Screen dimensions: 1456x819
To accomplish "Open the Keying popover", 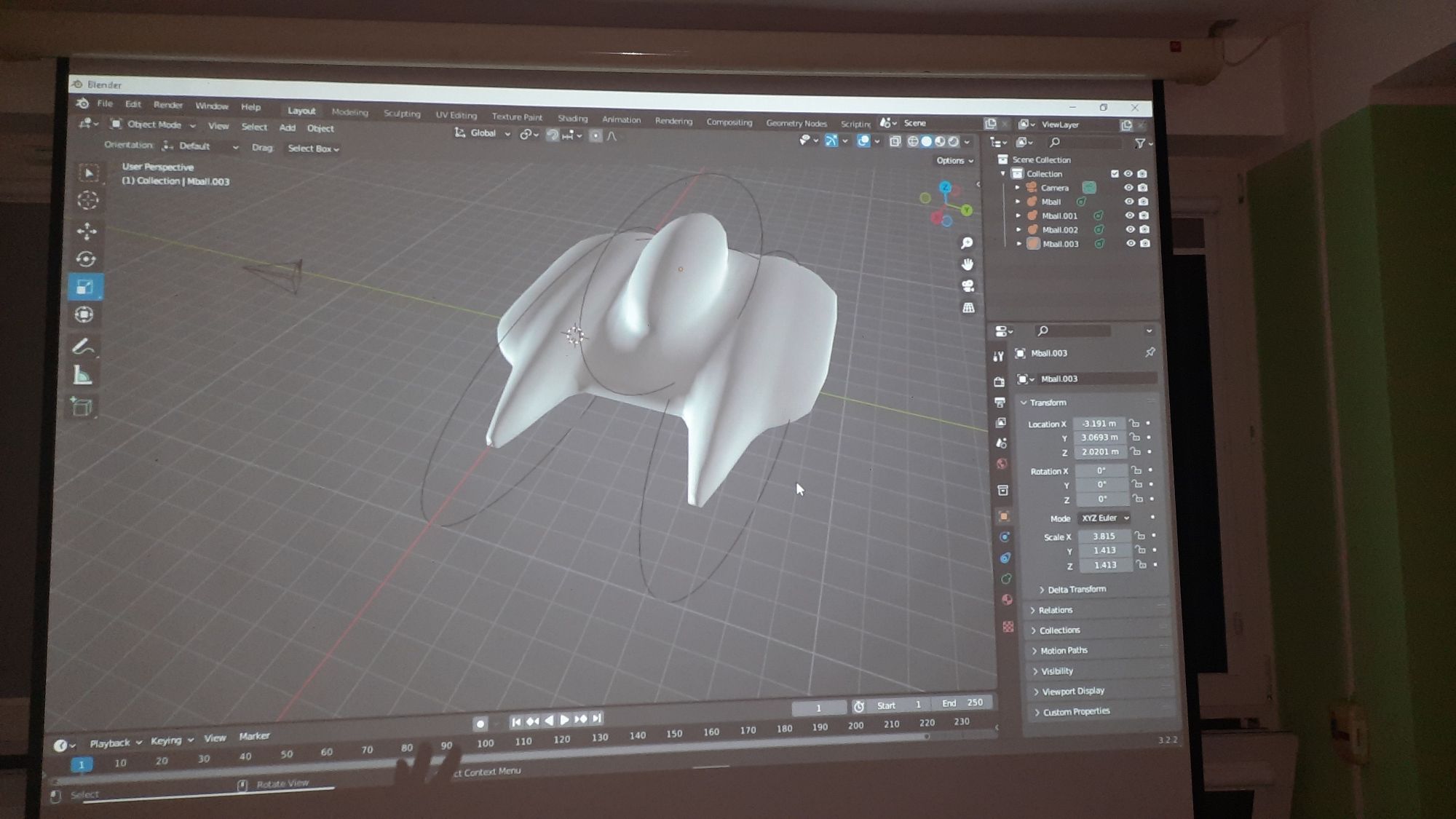I will point(172,740).
